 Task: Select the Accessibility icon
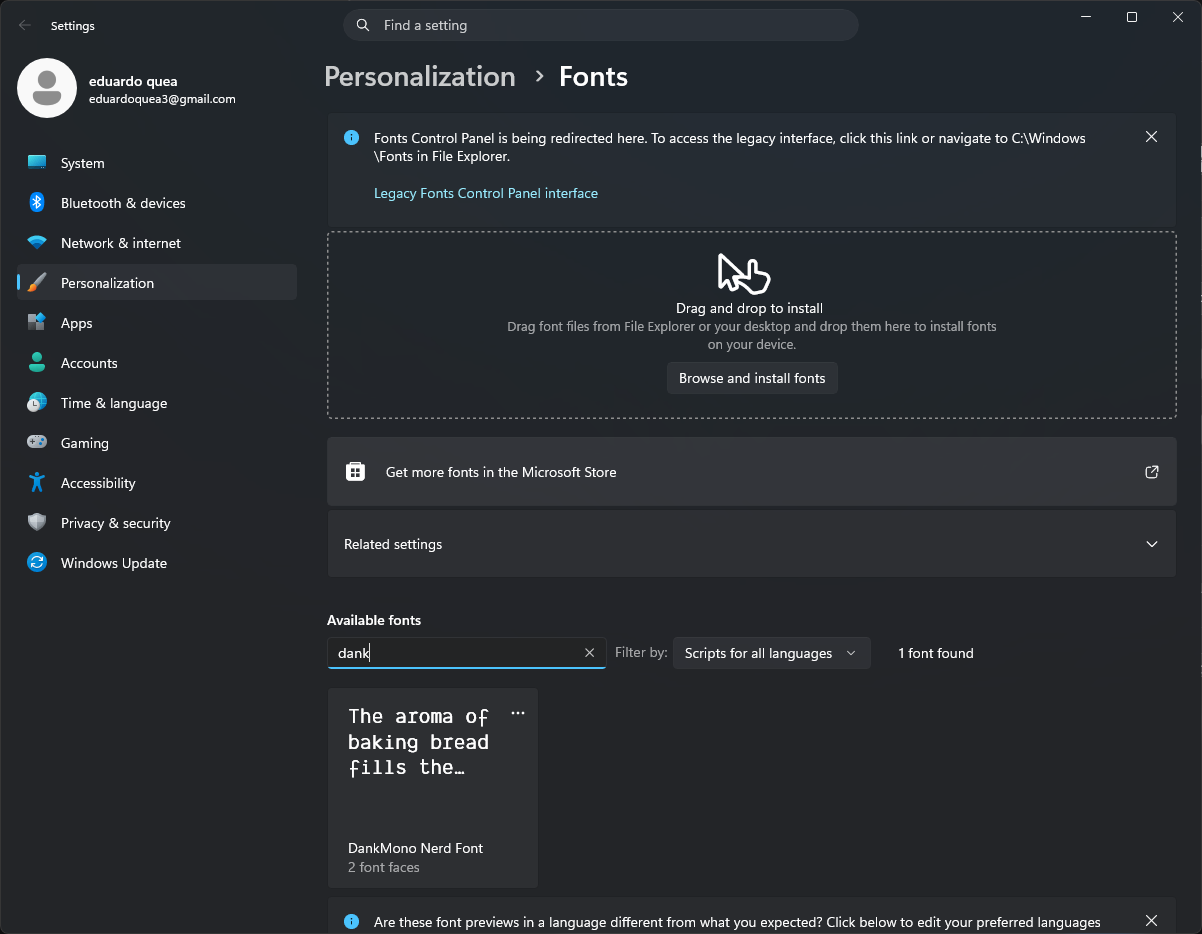pos(37,483)
